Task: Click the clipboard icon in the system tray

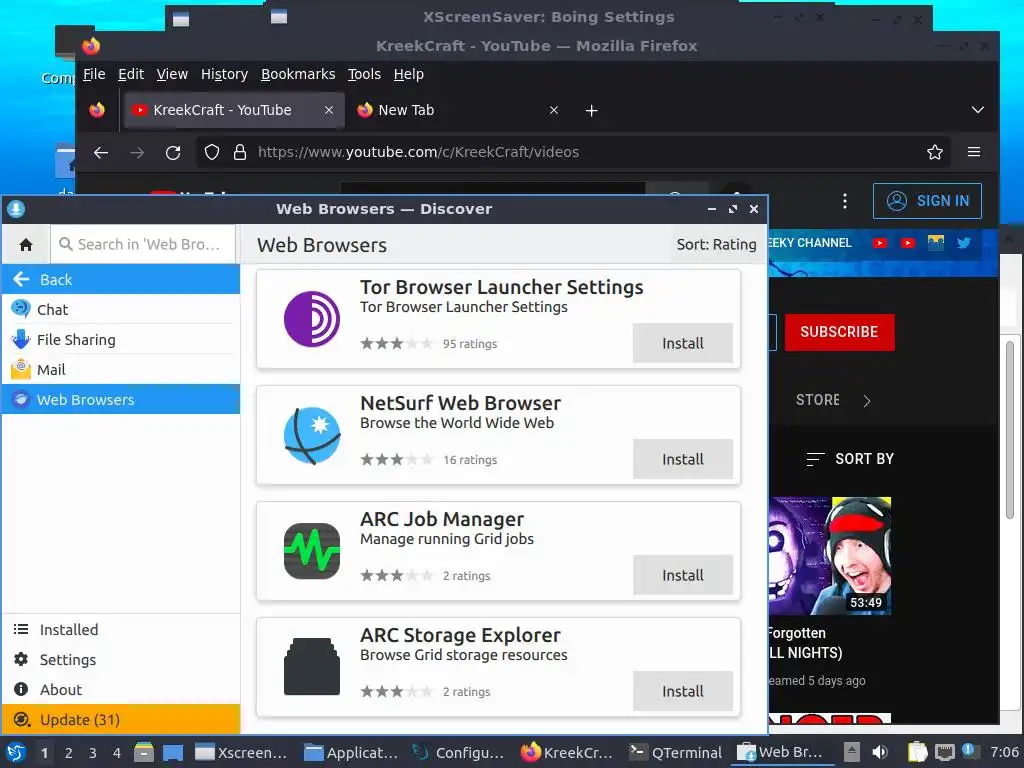Action: pos(917,752)
